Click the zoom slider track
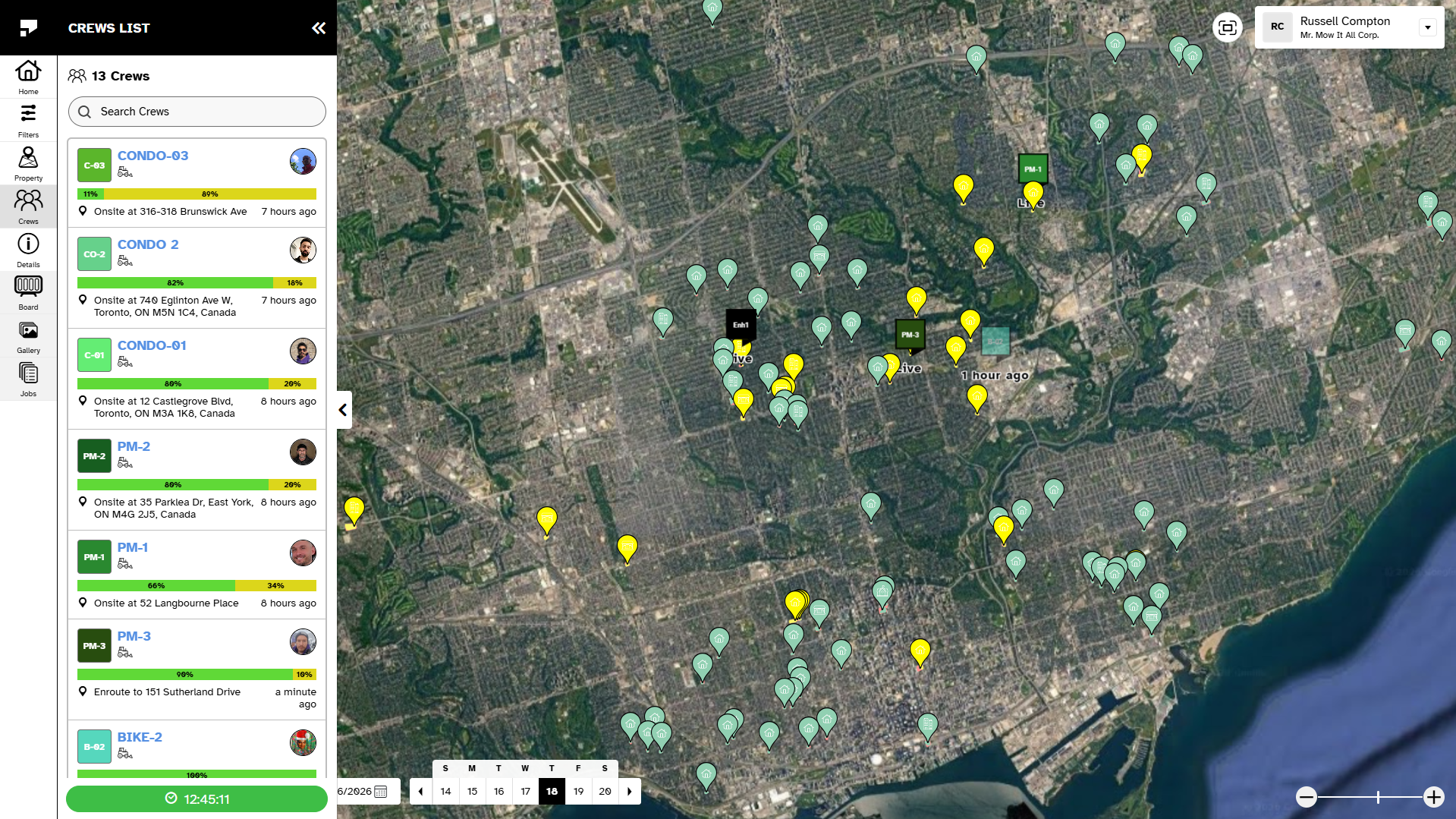Screen dimensions: 1456x819 tap(1370, 797)
